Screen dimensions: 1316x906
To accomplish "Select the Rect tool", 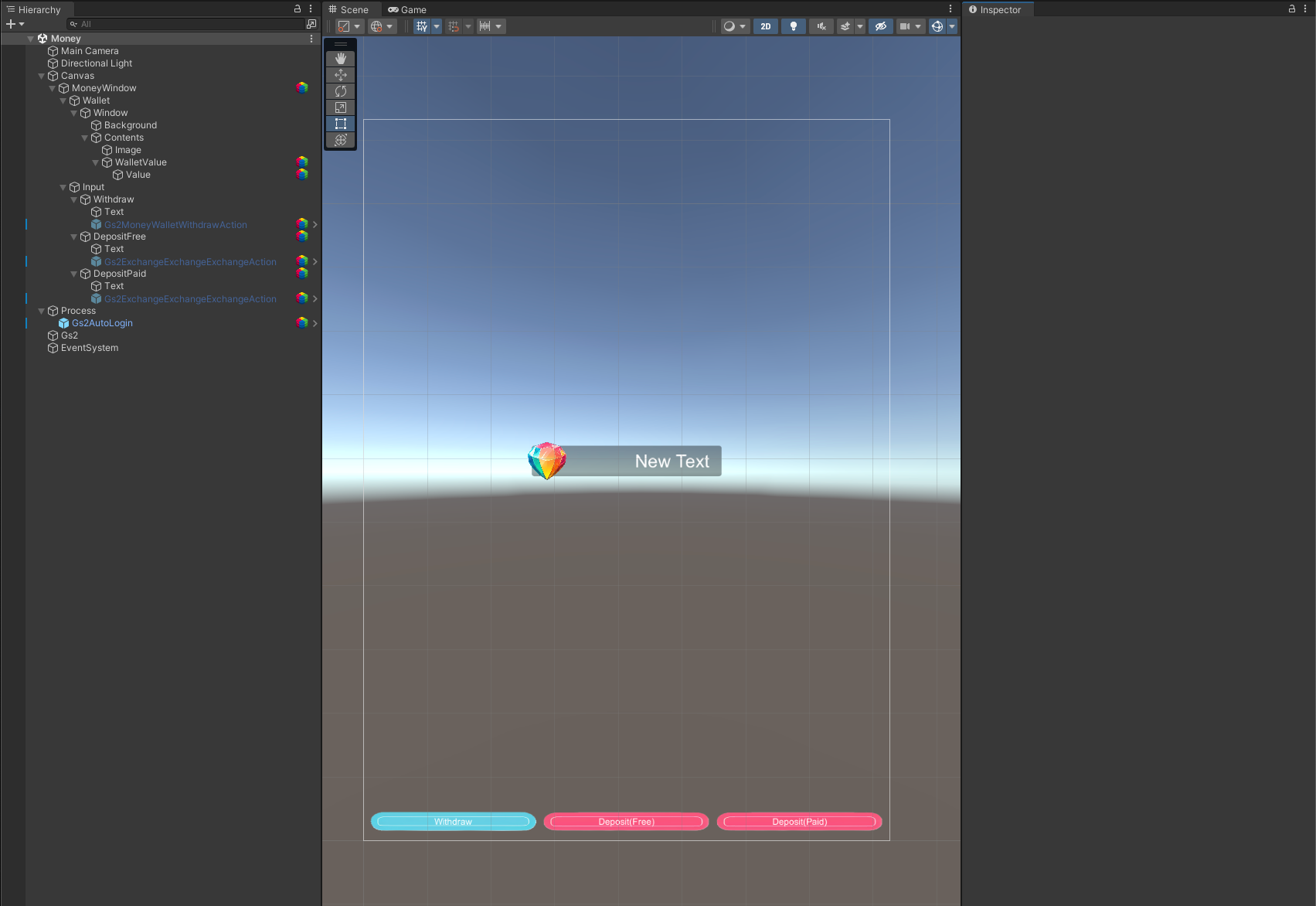I will pyautogui.click(x=341, y=124).
